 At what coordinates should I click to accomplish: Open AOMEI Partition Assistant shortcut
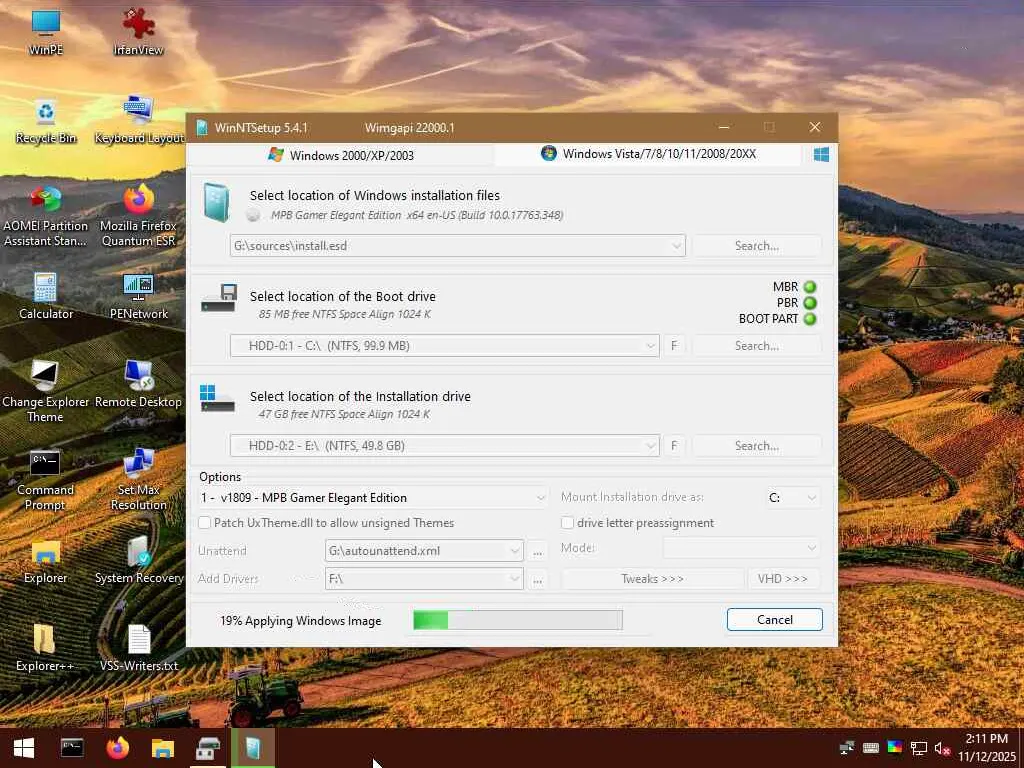(46, 217)
